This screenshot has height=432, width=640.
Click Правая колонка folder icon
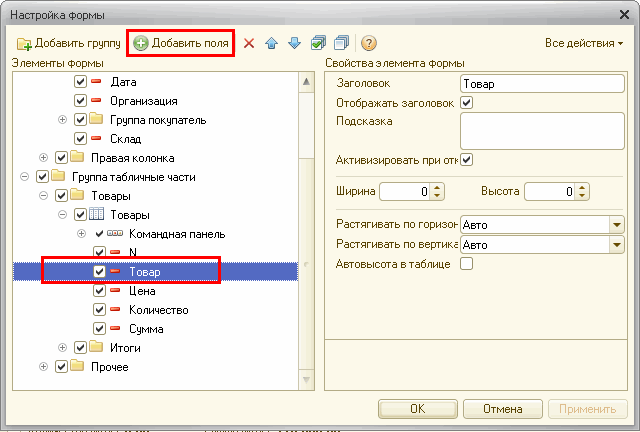77,156
